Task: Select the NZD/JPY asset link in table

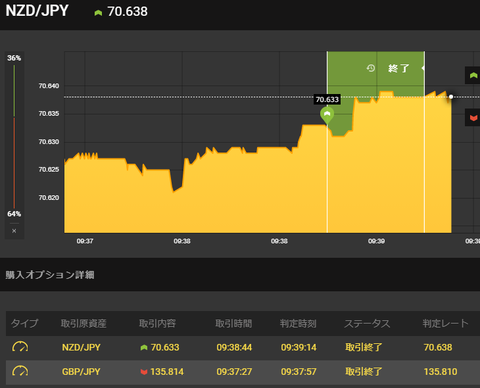Action: 81,347
